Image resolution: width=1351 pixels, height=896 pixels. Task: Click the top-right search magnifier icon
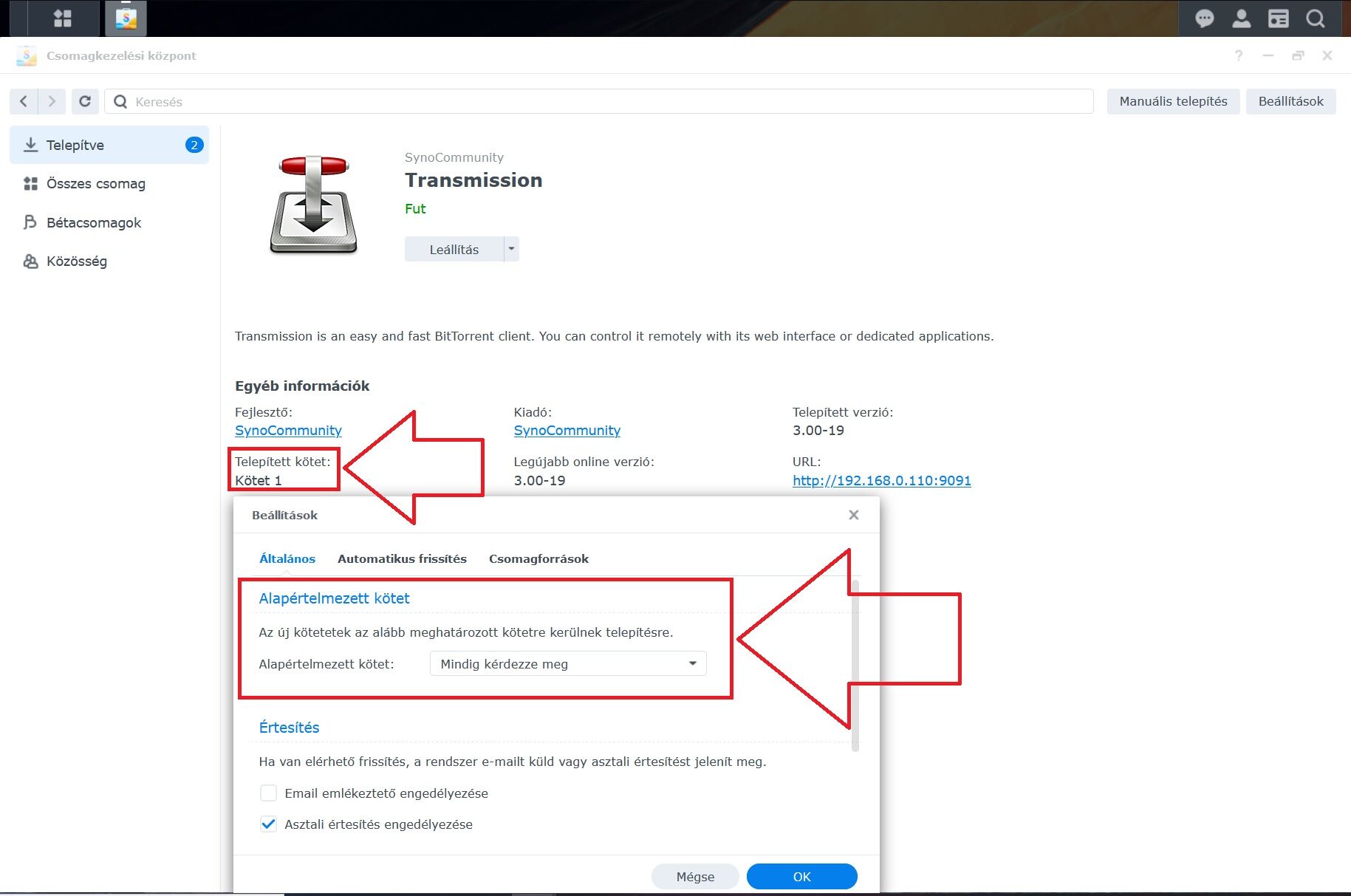pyautogui.click(x=1316, y=18)
